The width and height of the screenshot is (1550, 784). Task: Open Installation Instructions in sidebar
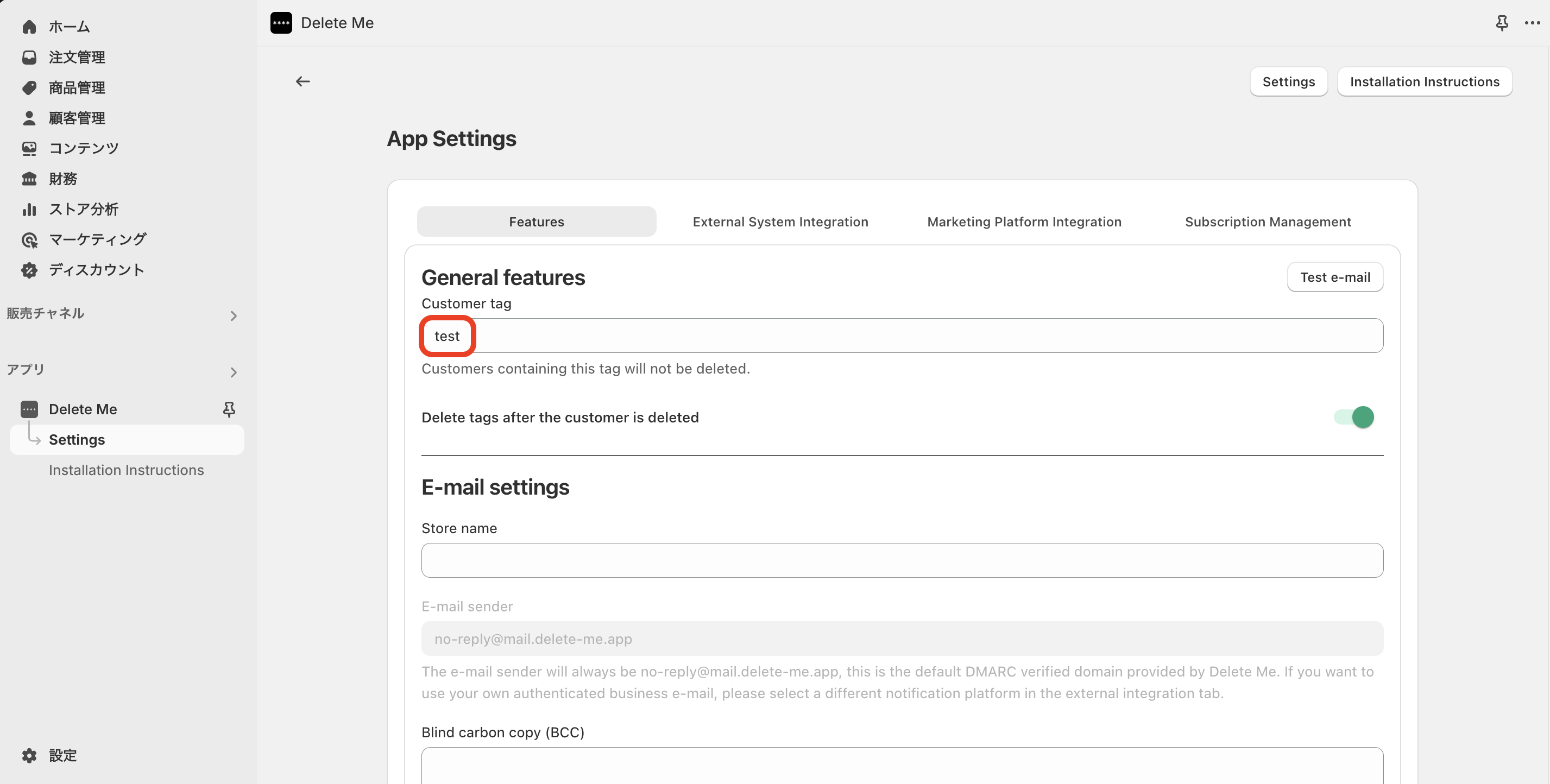pos(127,470)
